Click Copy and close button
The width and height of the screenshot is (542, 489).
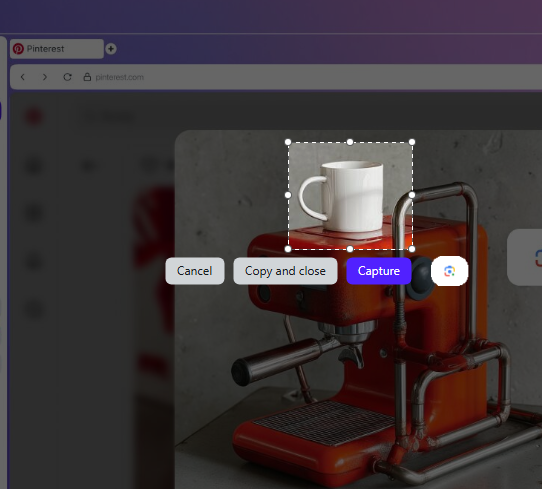tap(285, 271)
